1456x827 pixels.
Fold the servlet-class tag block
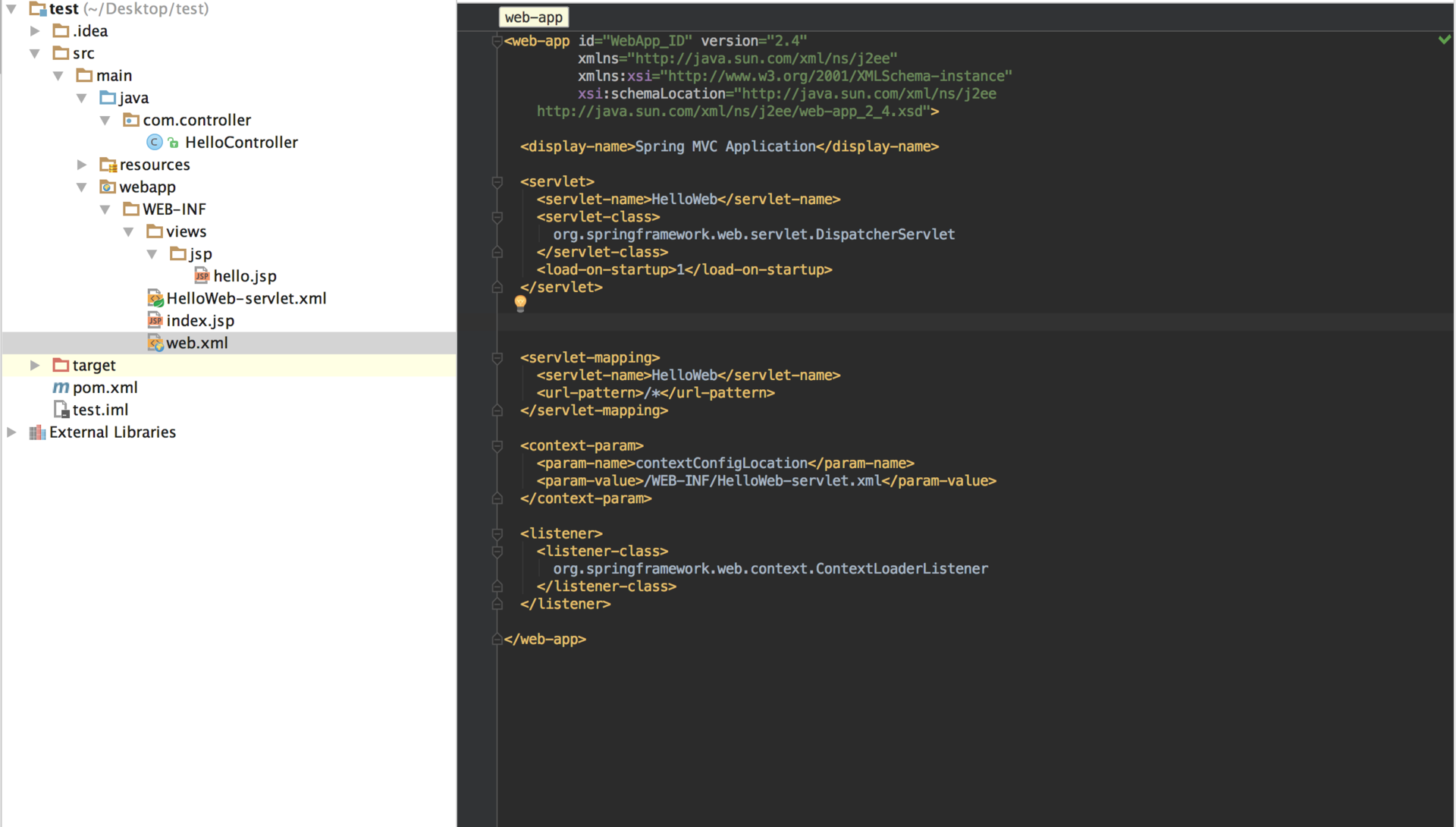497,217
